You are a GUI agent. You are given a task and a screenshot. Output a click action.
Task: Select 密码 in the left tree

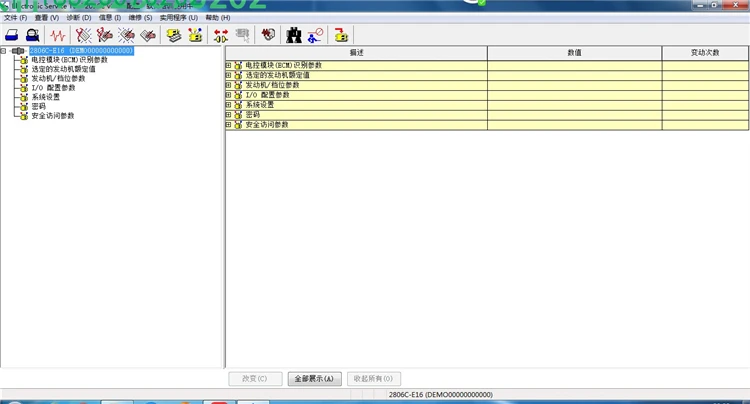click(38, 106)
